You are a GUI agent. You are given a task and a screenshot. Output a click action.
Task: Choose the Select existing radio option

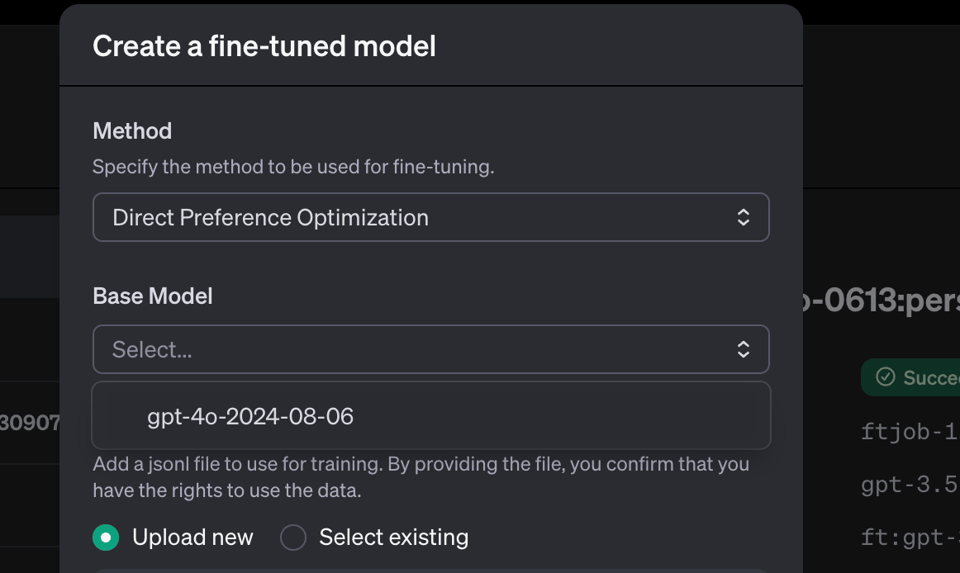tap(293, 537)
